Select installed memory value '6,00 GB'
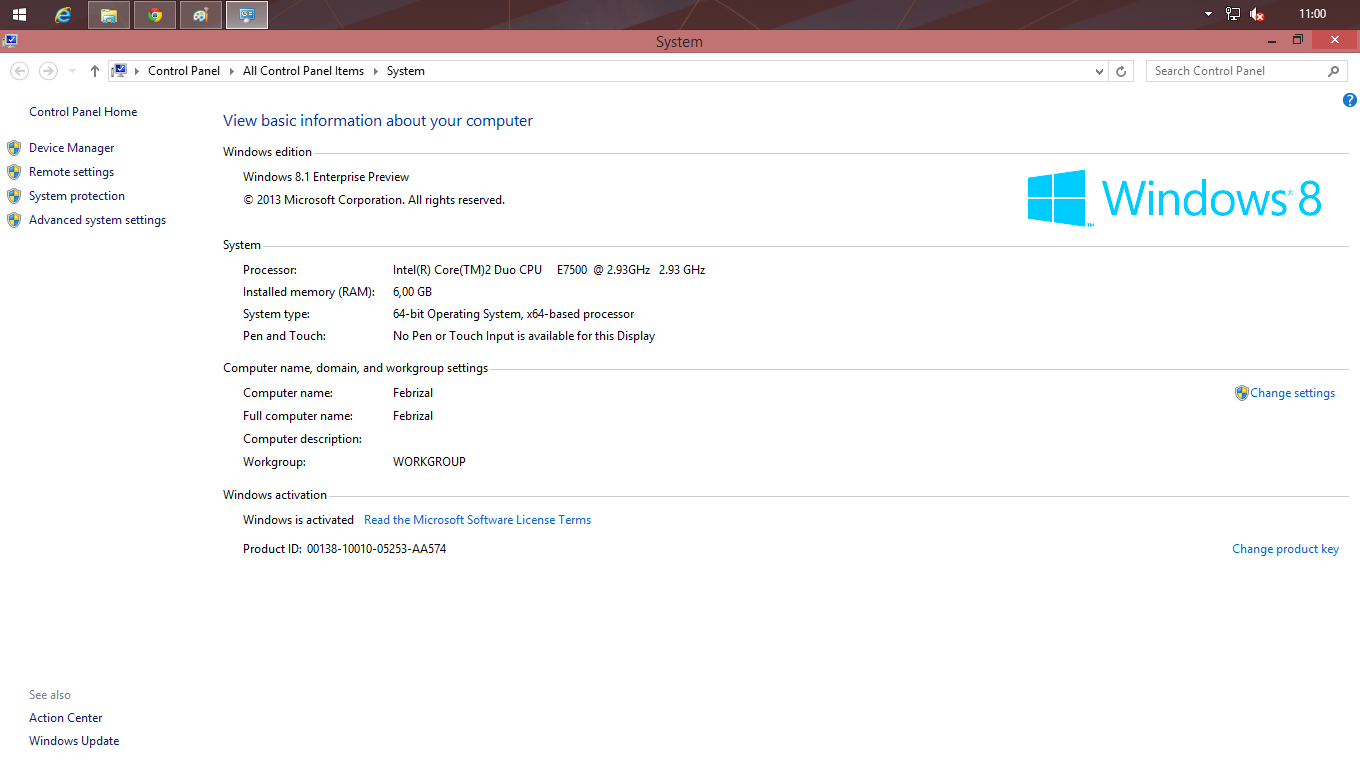Viewport: 1360px width, 768px height. pyautogui.click(x=412, y=292)
